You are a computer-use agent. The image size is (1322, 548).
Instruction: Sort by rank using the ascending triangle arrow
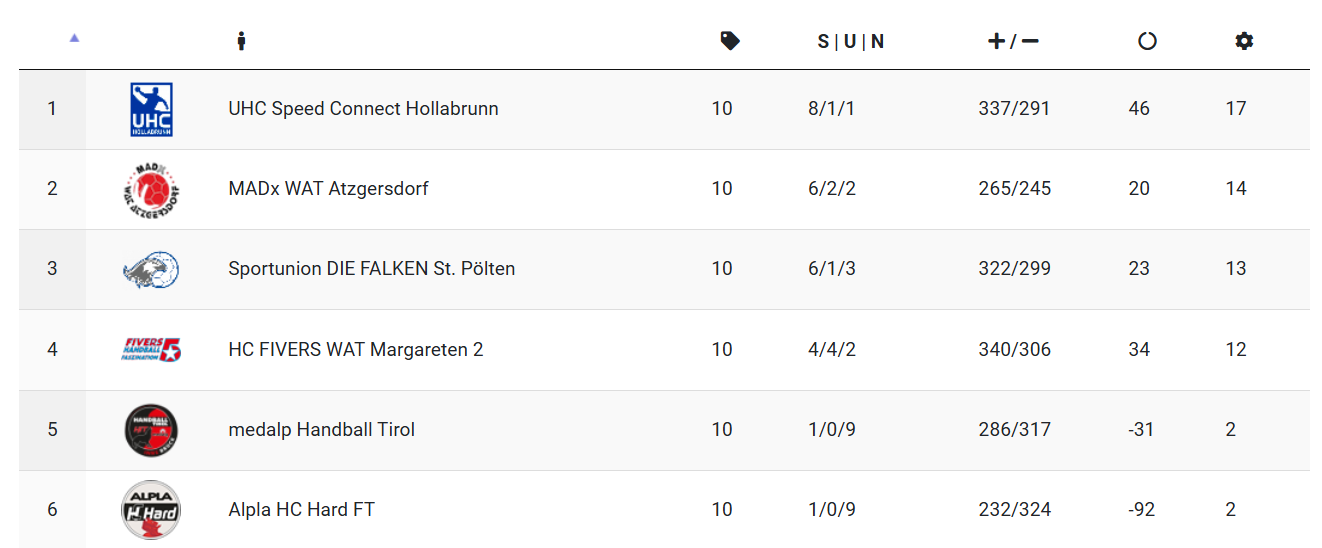coord(74,38)
